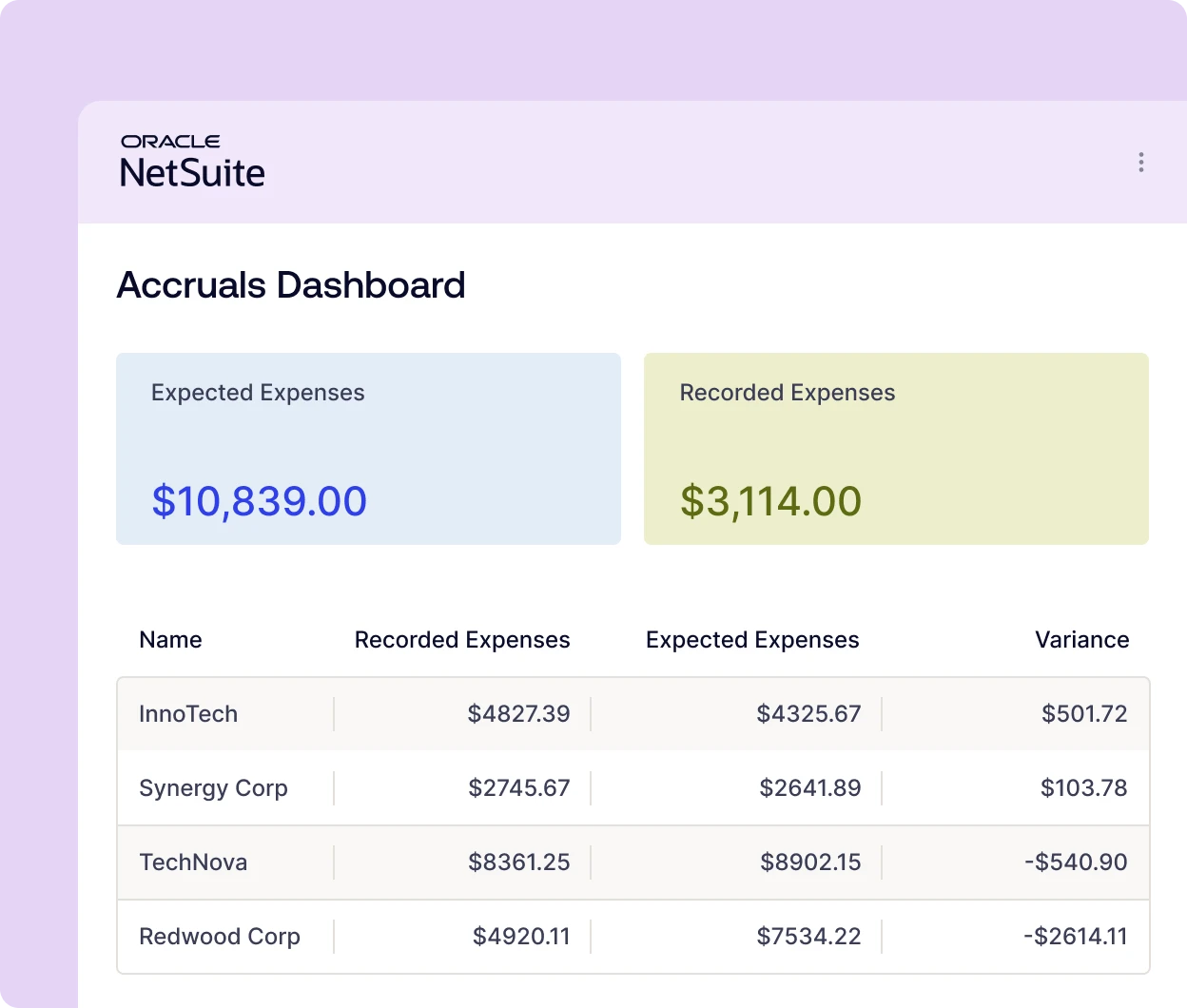Sort by the Name column header

(x=170, y=640)
